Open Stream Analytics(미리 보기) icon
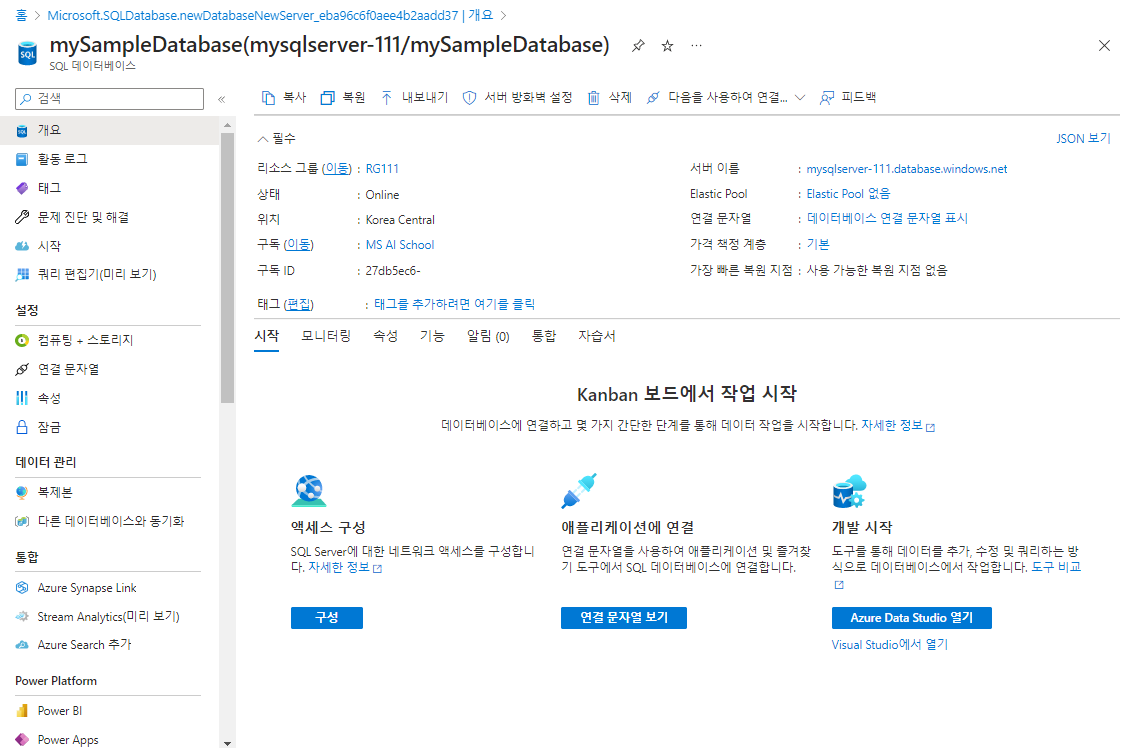 pyautogui.click(x=22, y=617)
